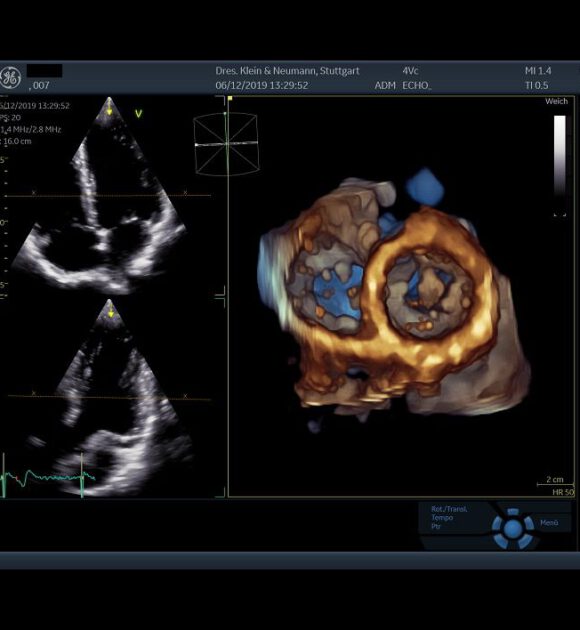Choose the Ptr trackball function
Screen dimensions: 580x630
click(436, 526)
